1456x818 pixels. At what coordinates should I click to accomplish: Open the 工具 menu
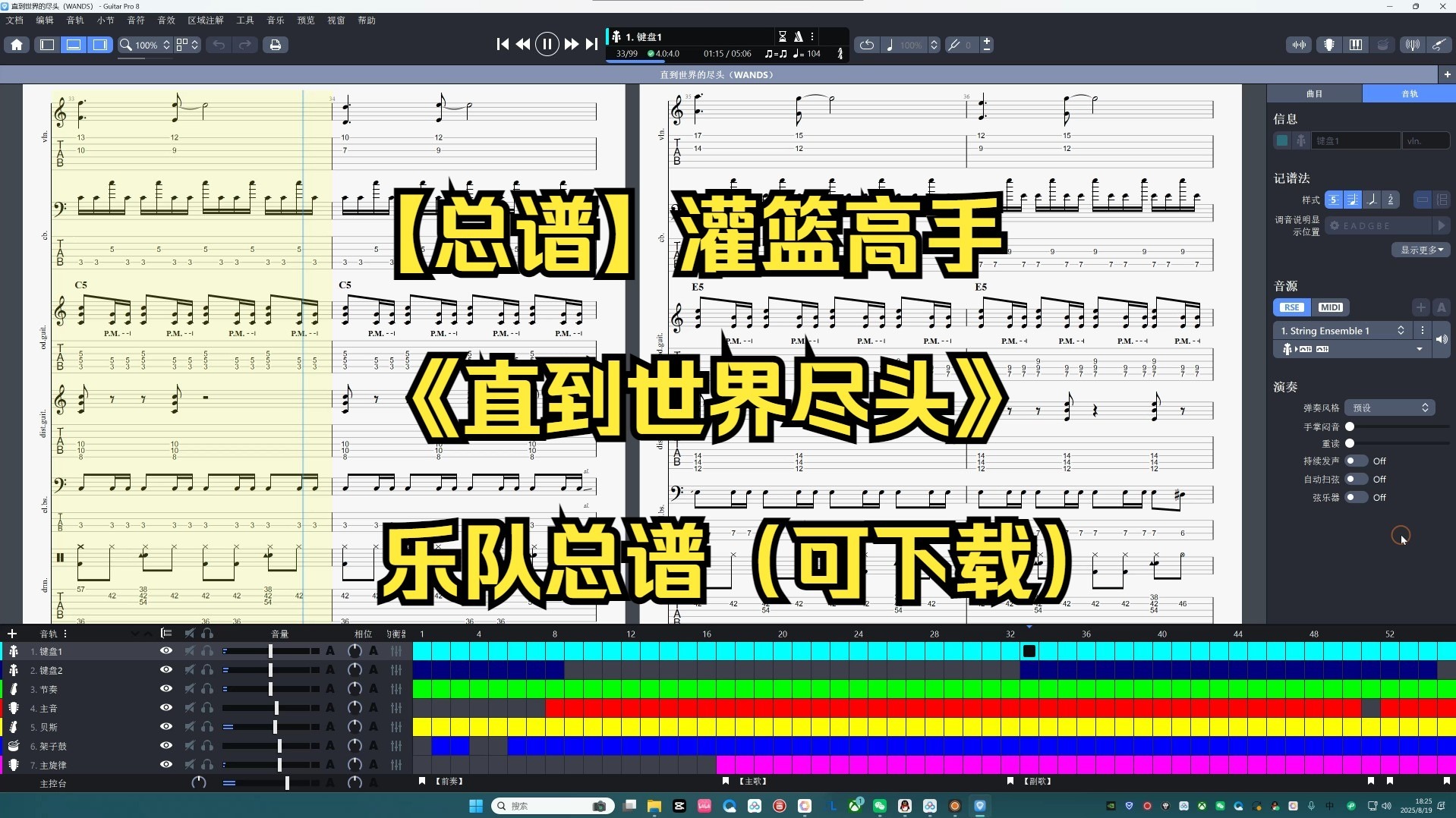click(x=245, y=20)
